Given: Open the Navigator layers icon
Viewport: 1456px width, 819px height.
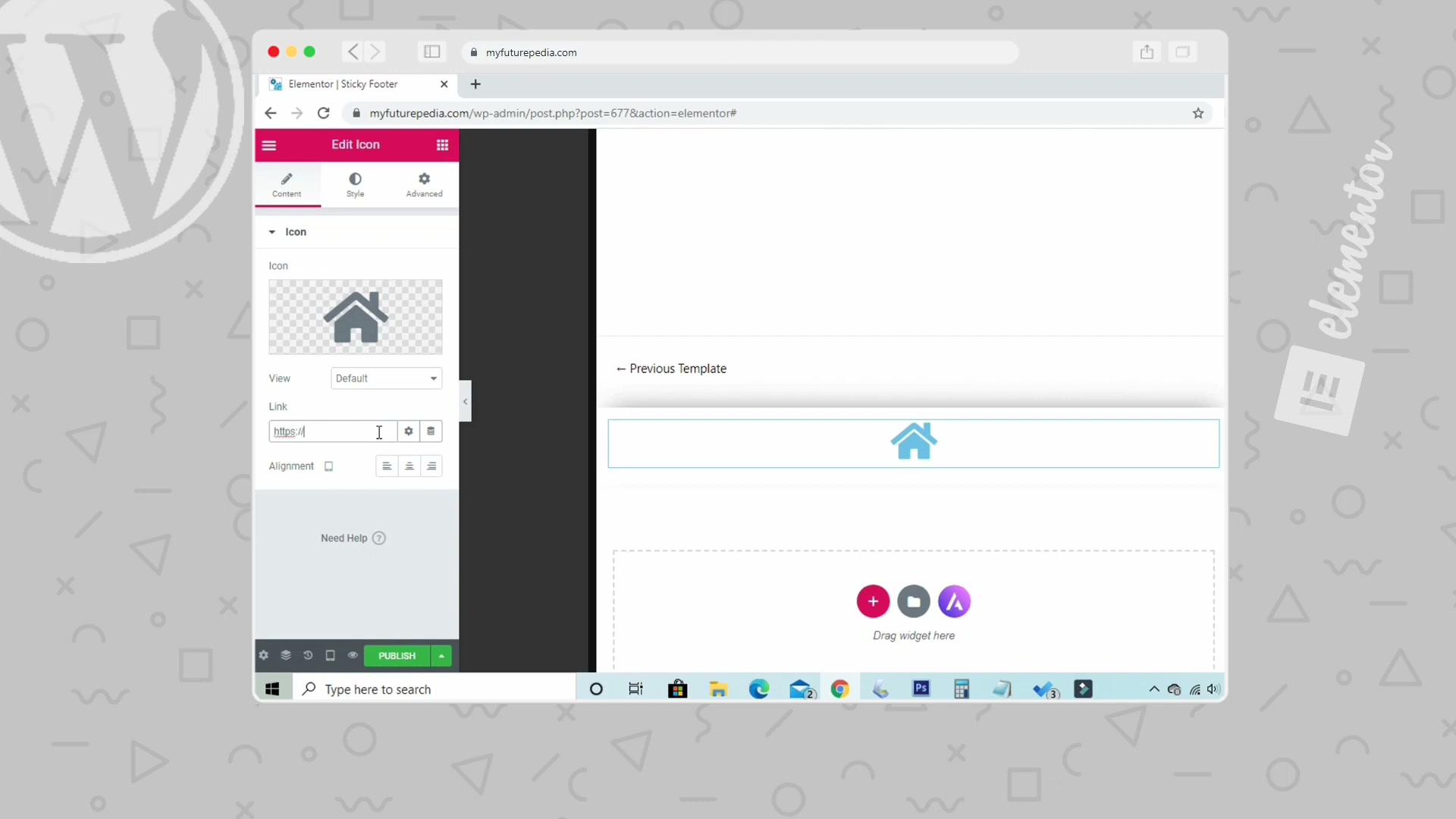Looking at the screenshot, I should [x=286, y=655].
